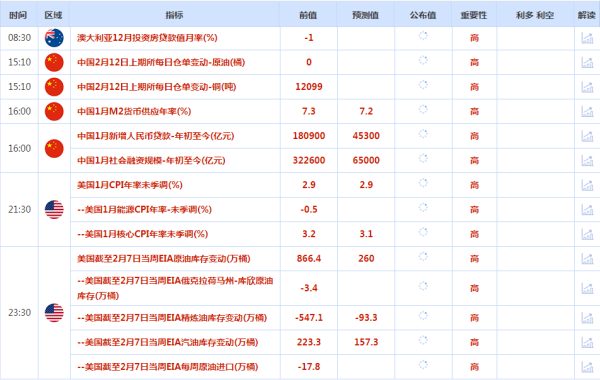Open chart analysis icon for Australia housing loans row
The image size is (600, 380).
587,38
